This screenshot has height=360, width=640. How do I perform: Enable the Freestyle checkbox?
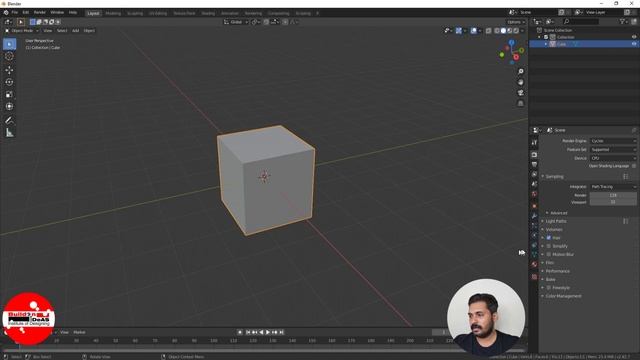(549, 288)
